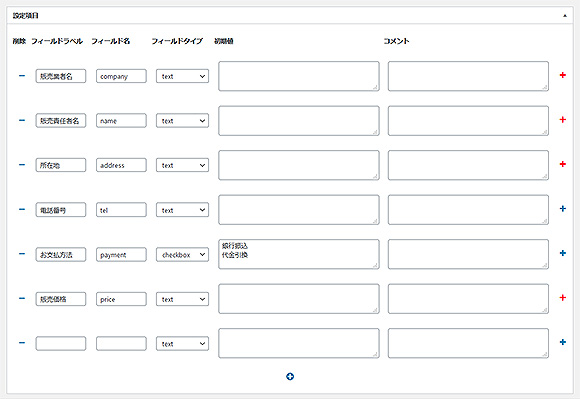Click comment textarea for payment row
Viewport: 580px width, 399px height.
[468, 254]
